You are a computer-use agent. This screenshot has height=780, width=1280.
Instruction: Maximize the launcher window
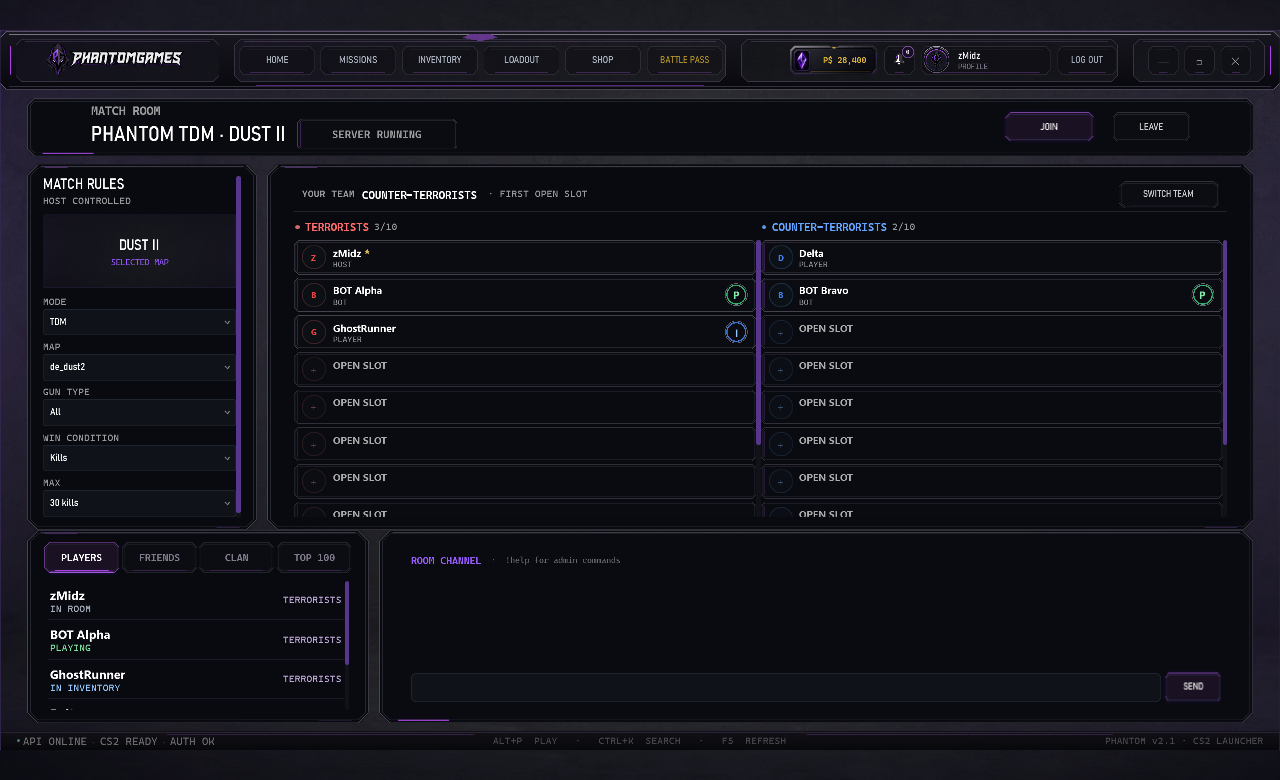[1199, 61]
